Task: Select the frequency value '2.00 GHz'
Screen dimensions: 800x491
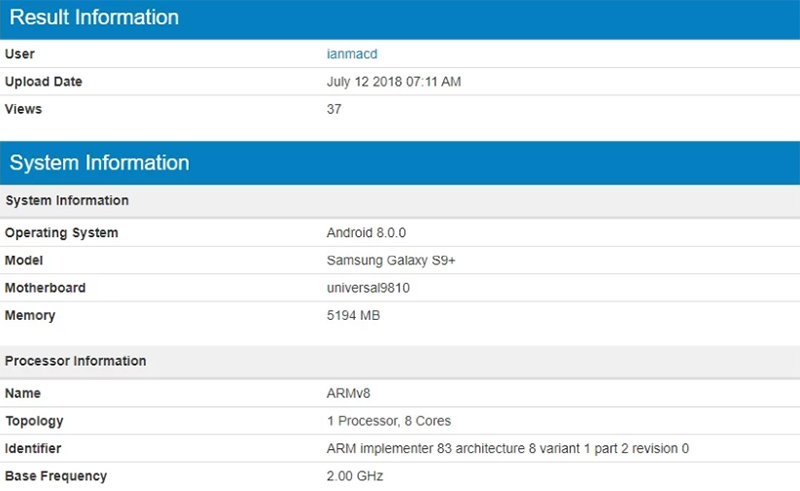Action: tap(355, 476)
